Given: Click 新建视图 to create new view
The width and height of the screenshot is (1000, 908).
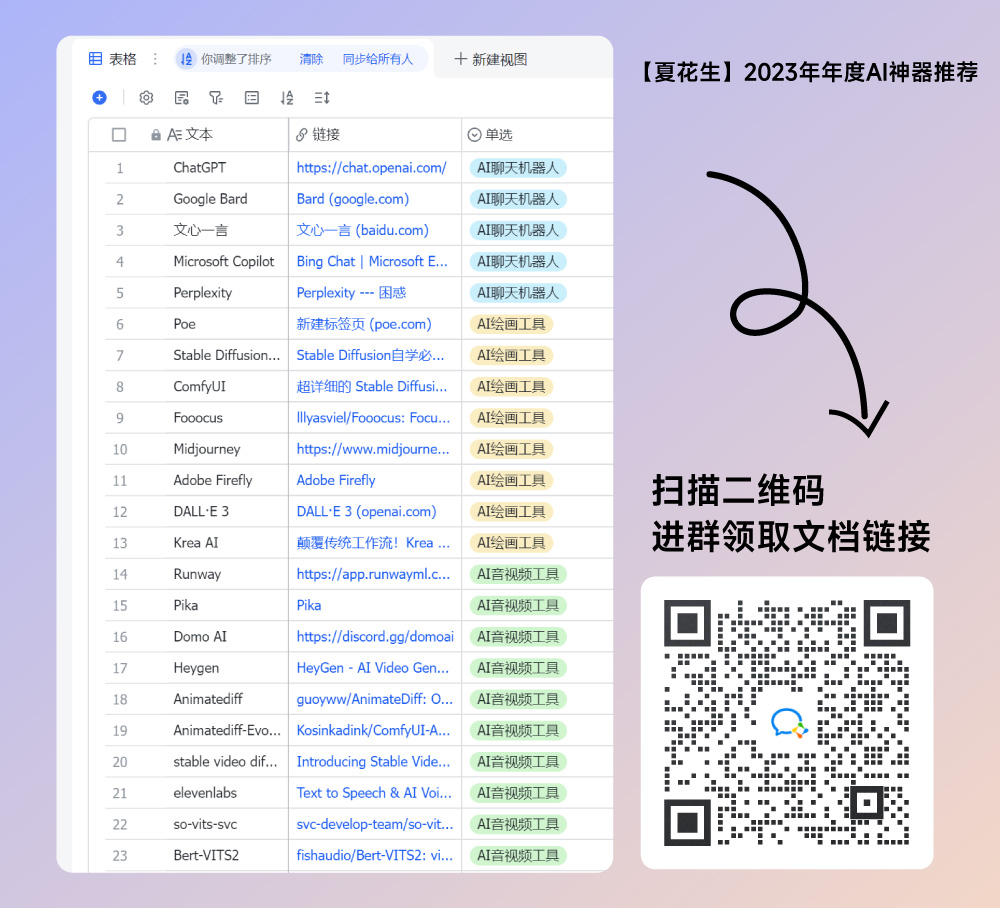Looking at the screenshot, I should pyautogui.click(x=490, y=59).
